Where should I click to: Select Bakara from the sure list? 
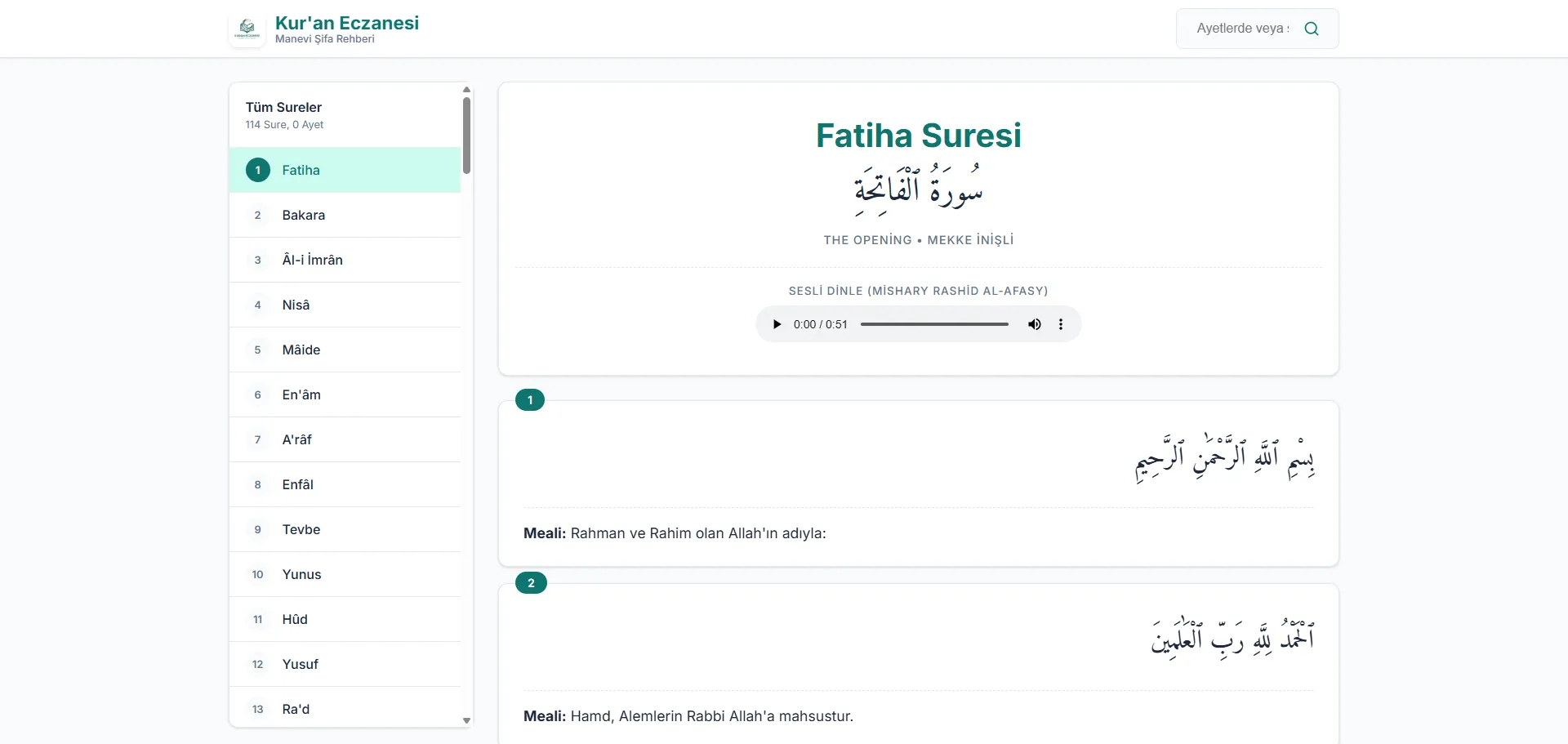(x=345, y=215)
